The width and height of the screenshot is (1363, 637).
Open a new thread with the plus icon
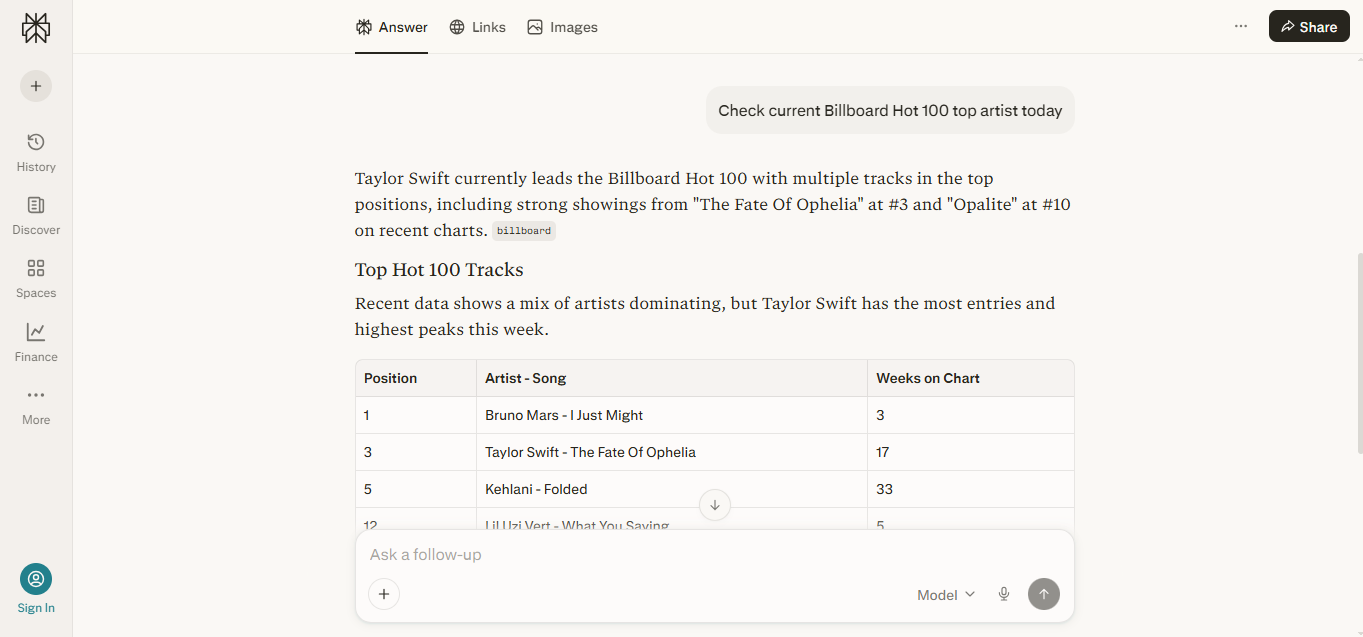[36, 86]
